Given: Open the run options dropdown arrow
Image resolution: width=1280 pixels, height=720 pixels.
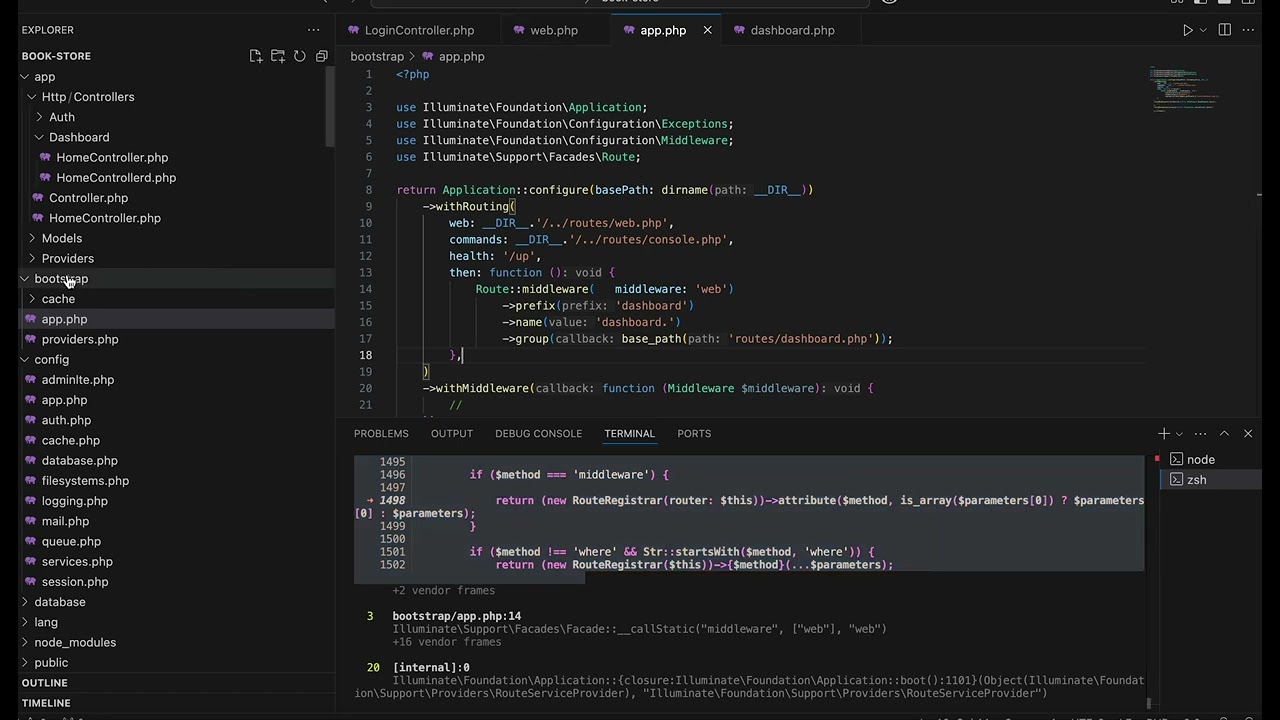Looking at the screenshot, I should [1203, 30].
